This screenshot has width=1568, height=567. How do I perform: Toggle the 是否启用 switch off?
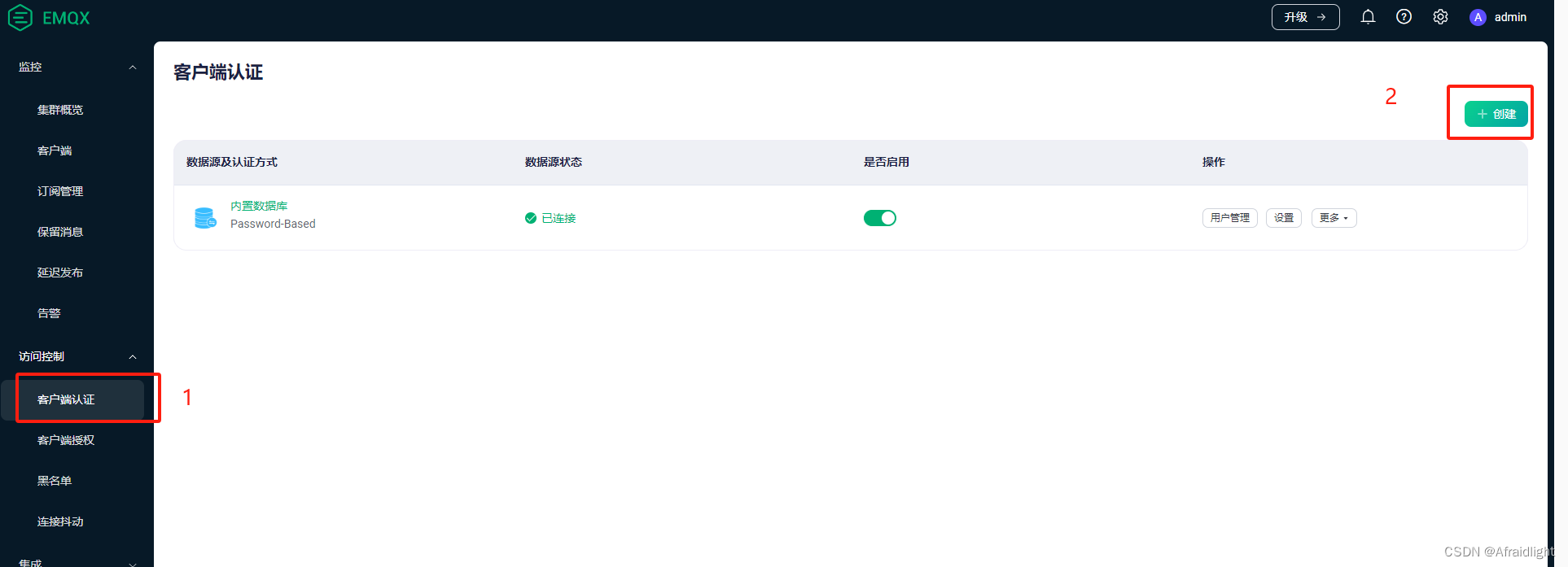coord(879,218)
